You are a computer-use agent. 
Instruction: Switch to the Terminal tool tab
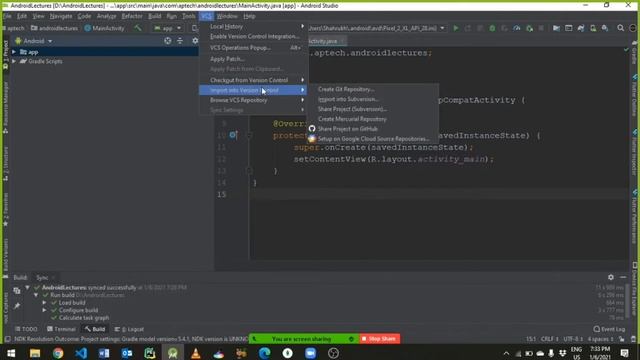pos(61,329)
